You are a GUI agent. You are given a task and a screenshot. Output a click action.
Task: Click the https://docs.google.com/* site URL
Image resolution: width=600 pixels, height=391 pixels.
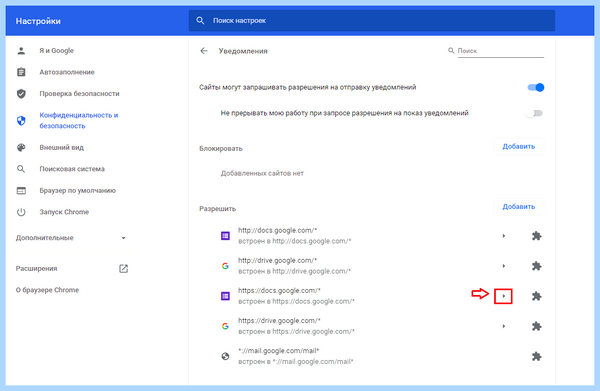(x=279, y=290)
